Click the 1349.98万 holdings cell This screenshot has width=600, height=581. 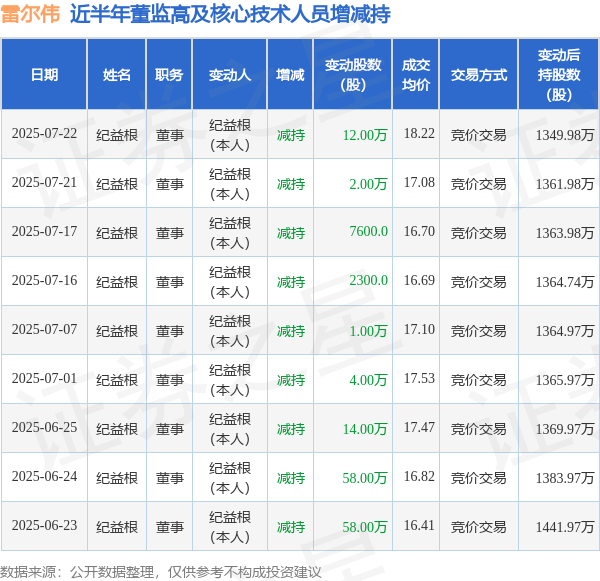[565, 135]
